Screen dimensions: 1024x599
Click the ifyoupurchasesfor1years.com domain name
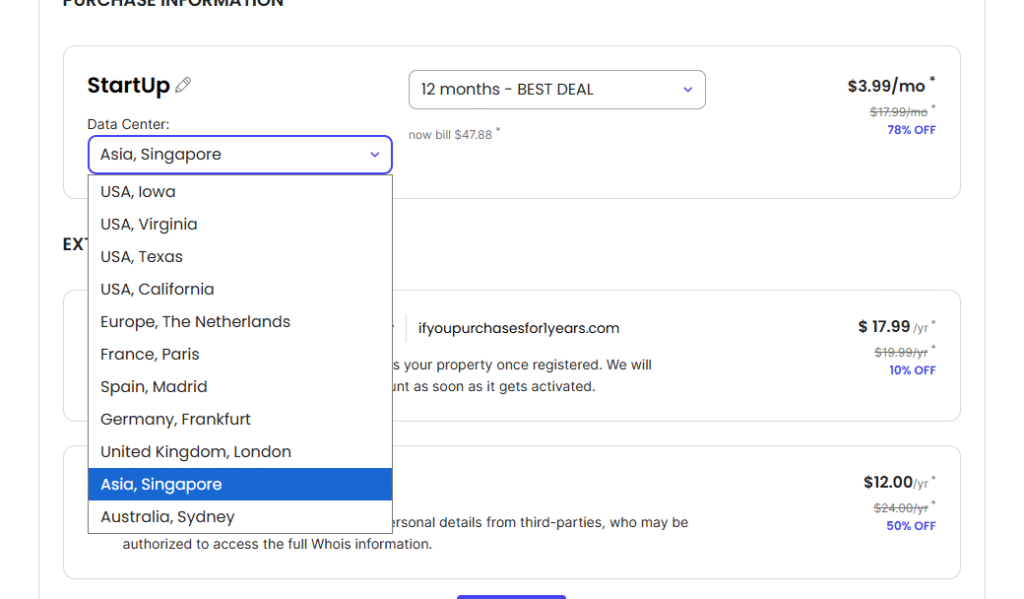pos(519,328)
